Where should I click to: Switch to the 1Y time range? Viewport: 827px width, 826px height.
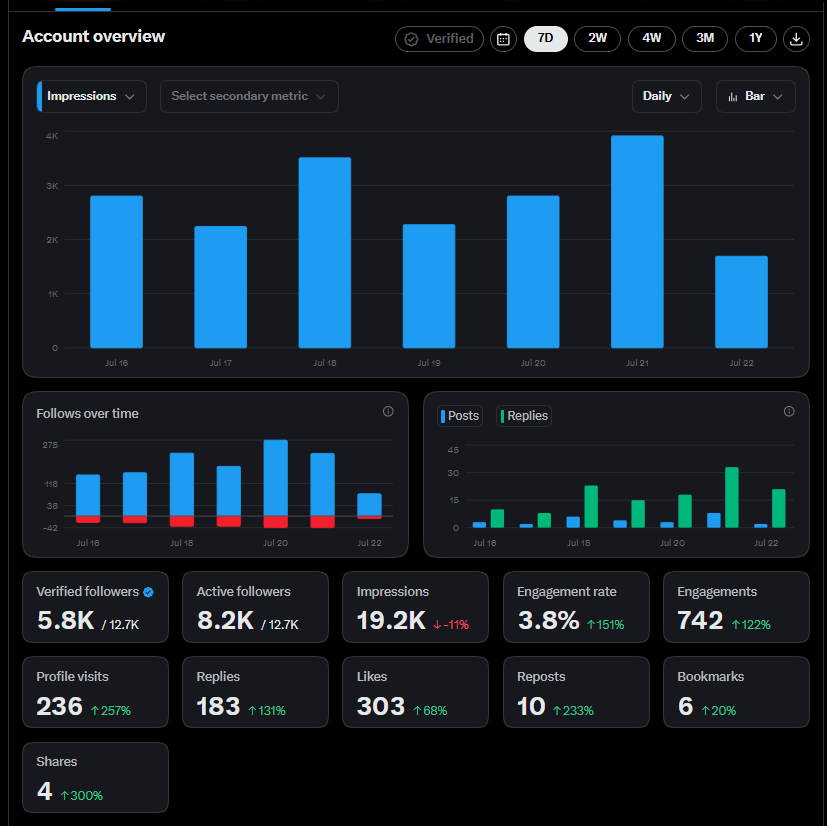pyautogui.click(x=755, y=39)
